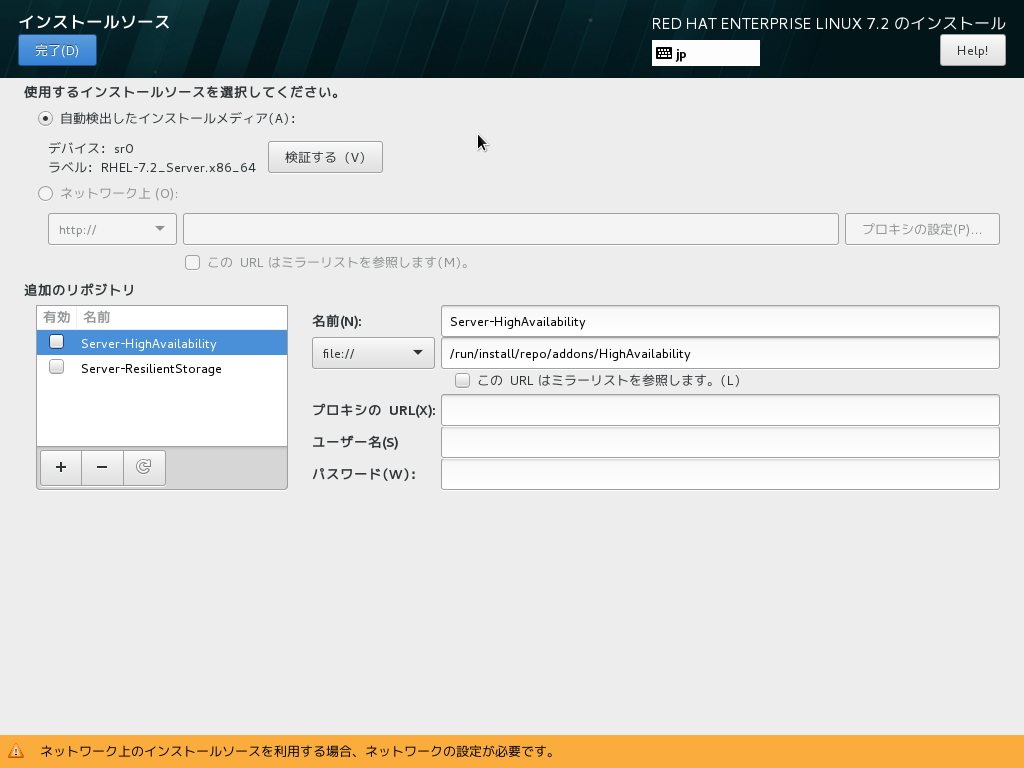Select the auto-detected install media radio button
Viewport: 1024px width, 768px height.
45,119
